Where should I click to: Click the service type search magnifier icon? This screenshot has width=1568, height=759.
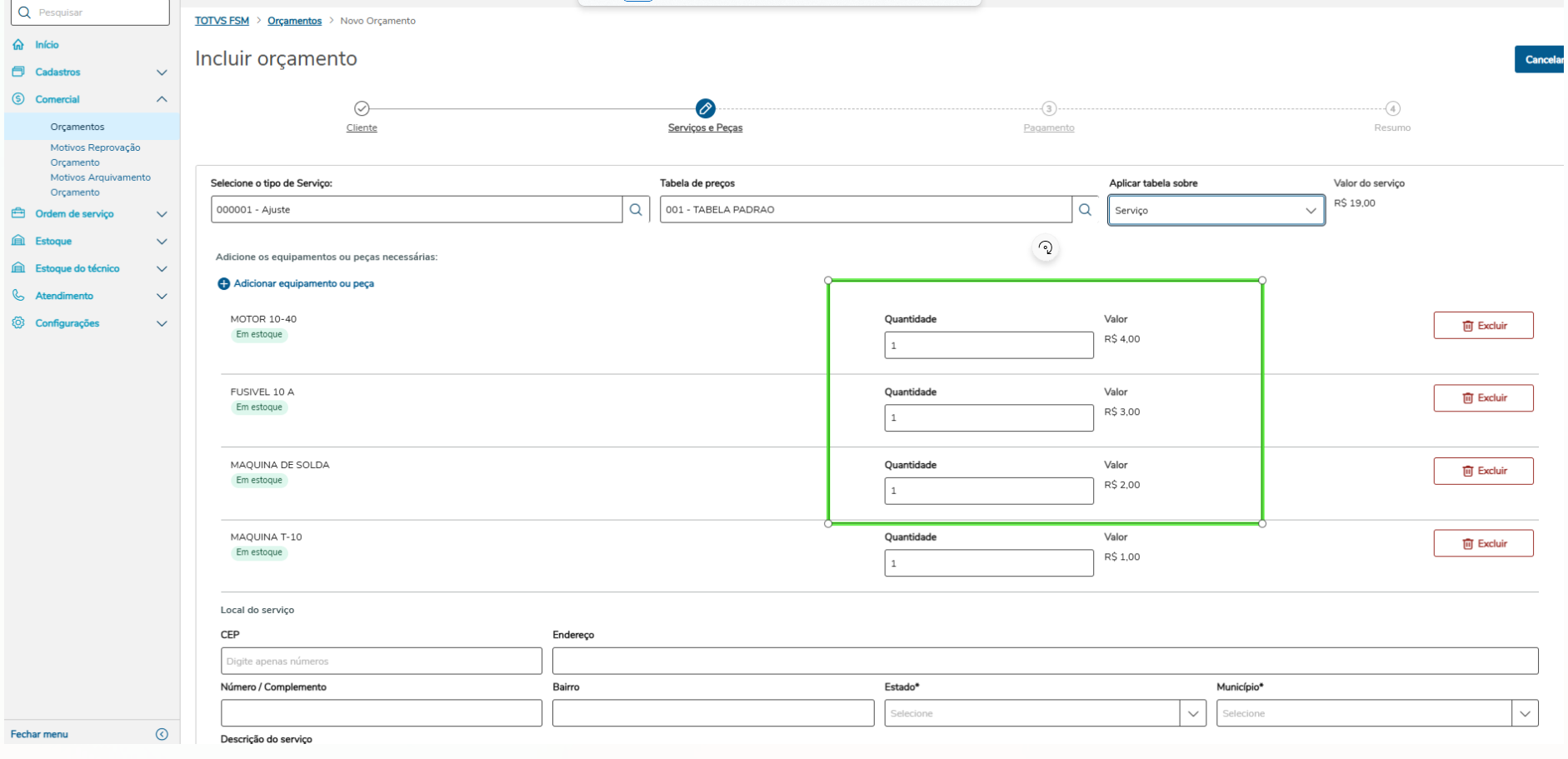[x=636, y=210]
